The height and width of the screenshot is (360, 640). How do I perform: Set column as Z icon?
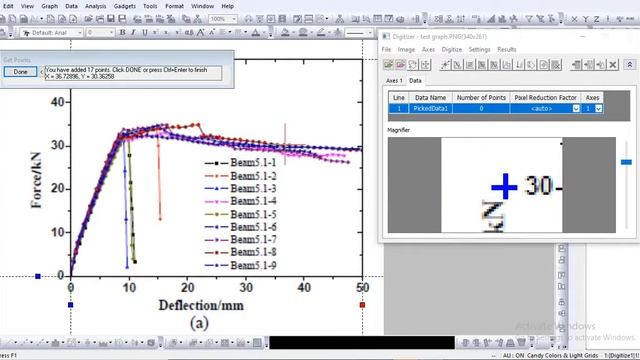596,19
